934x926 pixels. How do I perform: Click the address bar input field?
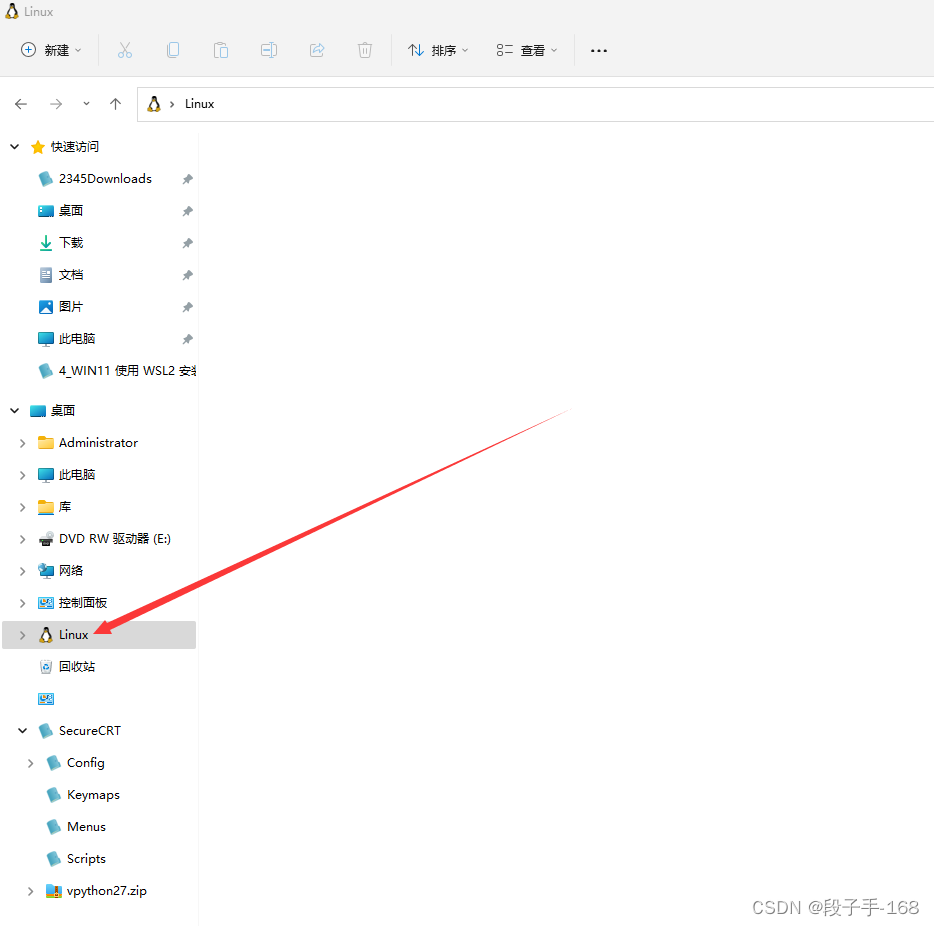coord(536,104)
